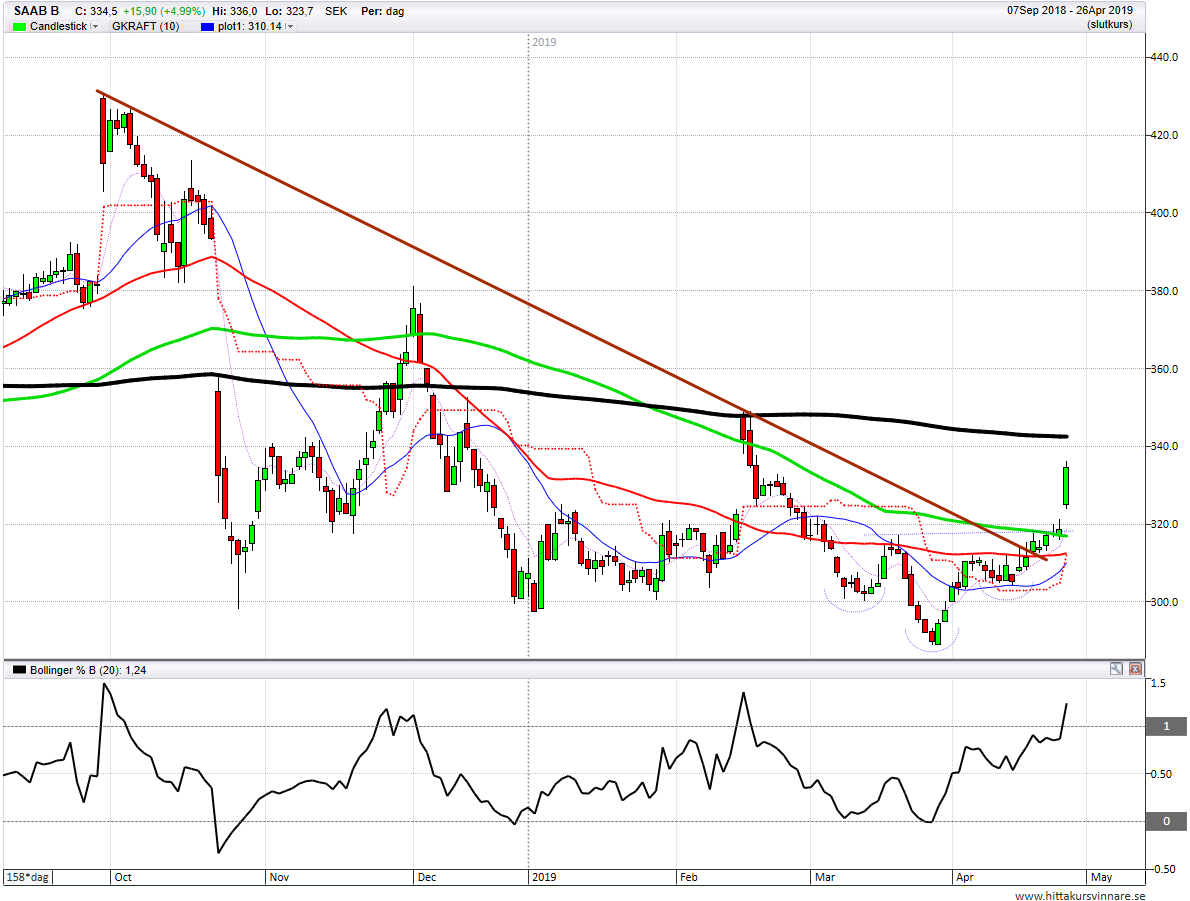Click the 1.5 Bollinger axis label
The height and width of the screenshot is (901, 1190).
coord(1158,683)
